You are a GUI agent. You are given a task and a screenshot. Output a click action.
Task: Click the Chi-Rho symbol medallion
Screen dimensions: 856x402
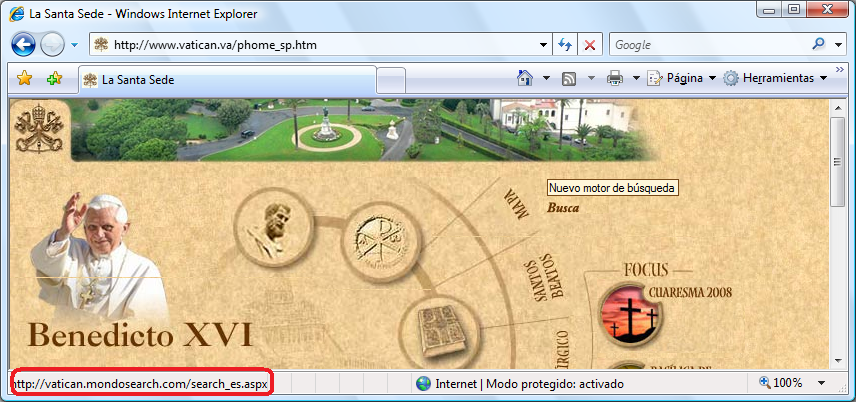pyautogui.click(x=381, y=241)
